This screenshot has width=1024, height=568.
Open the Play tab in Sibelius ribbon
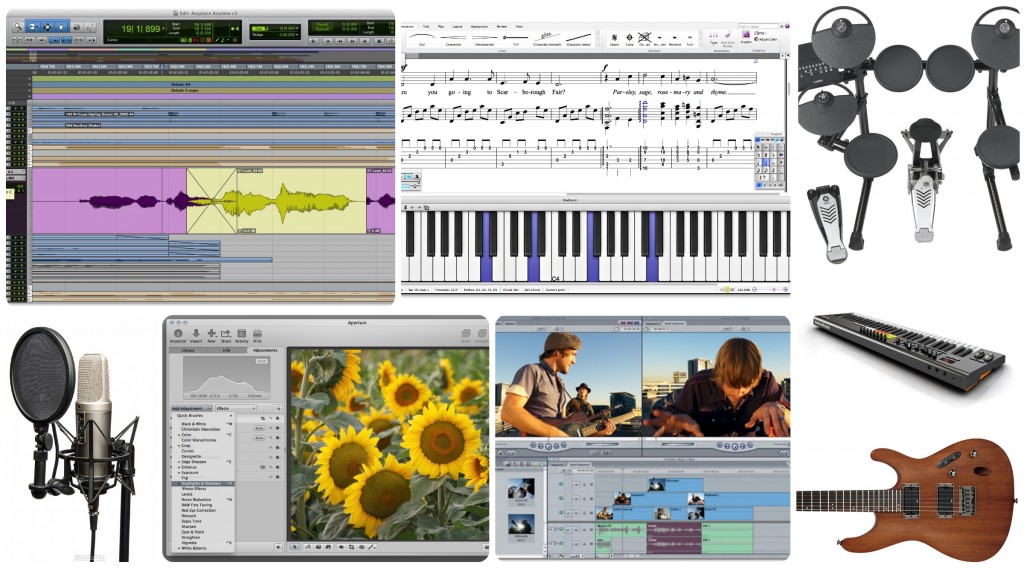(x=441, y=26)
